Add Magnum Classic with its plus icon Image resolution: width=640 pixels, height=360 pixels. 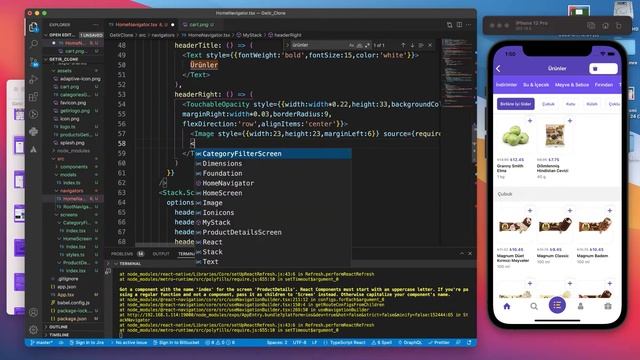[570, 211]
